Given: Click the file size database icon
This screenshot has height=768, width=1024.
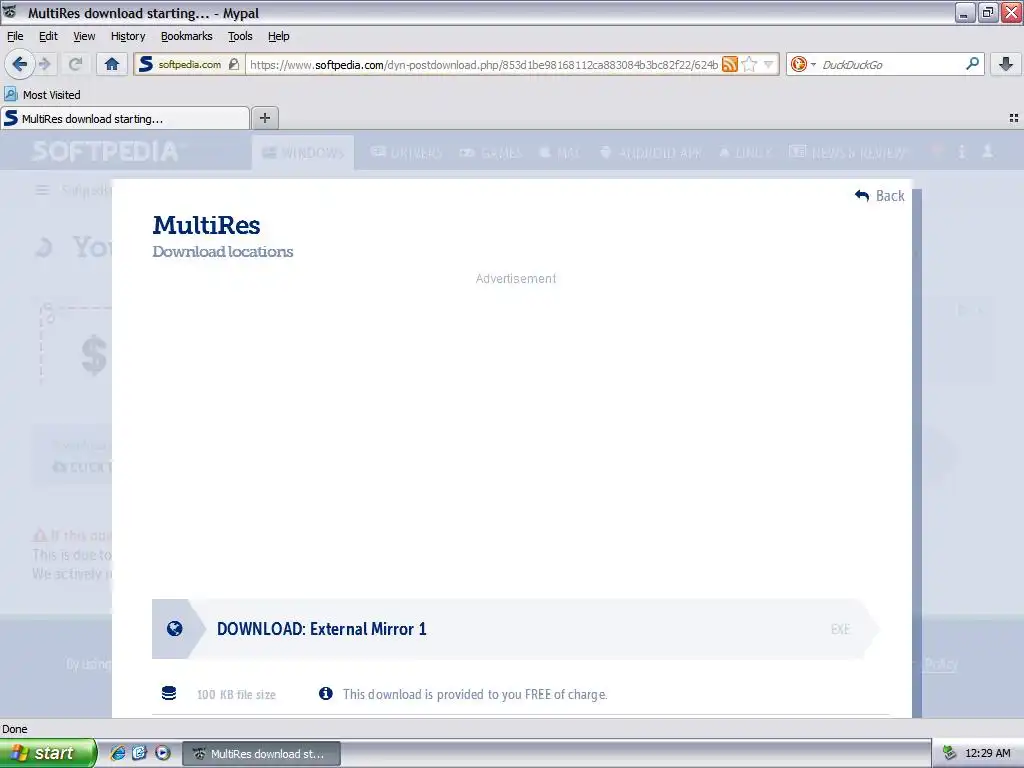Looking at the screenshot, I should [169, 693].
